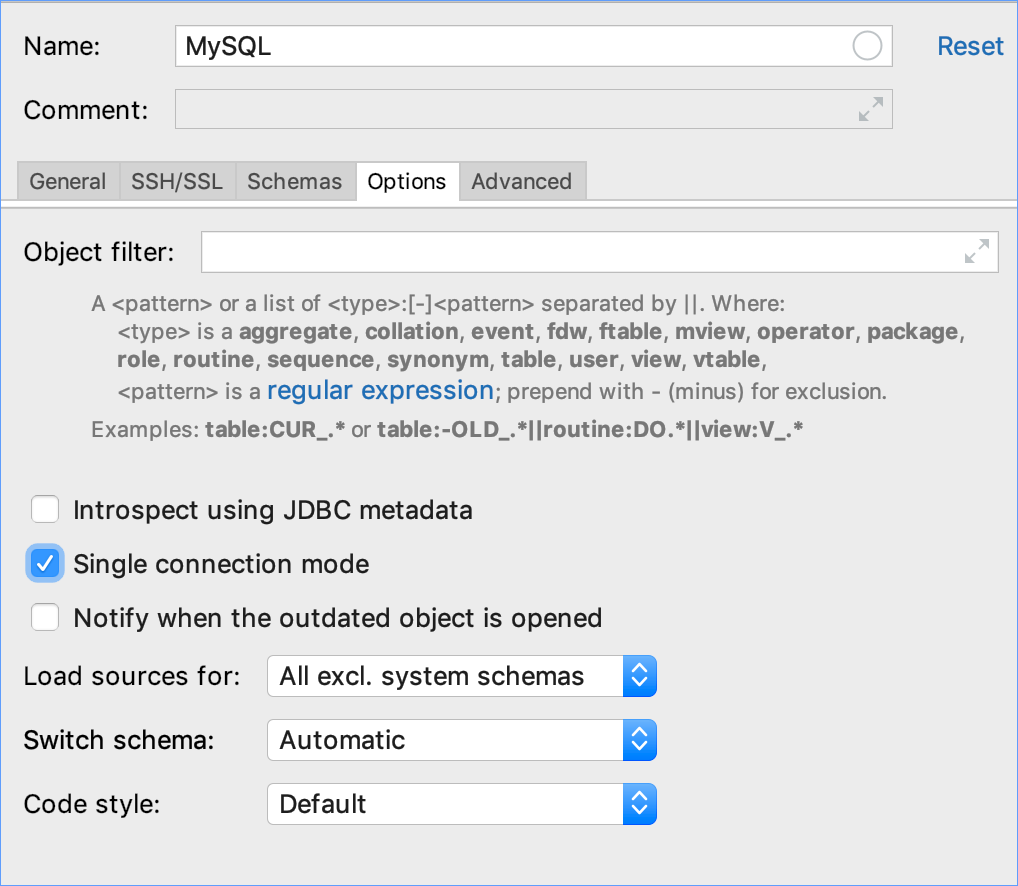The width and height of the screenshot is (1018, 886).
Task: Click the example text table:CUR_.*
Action: (275, 429)
